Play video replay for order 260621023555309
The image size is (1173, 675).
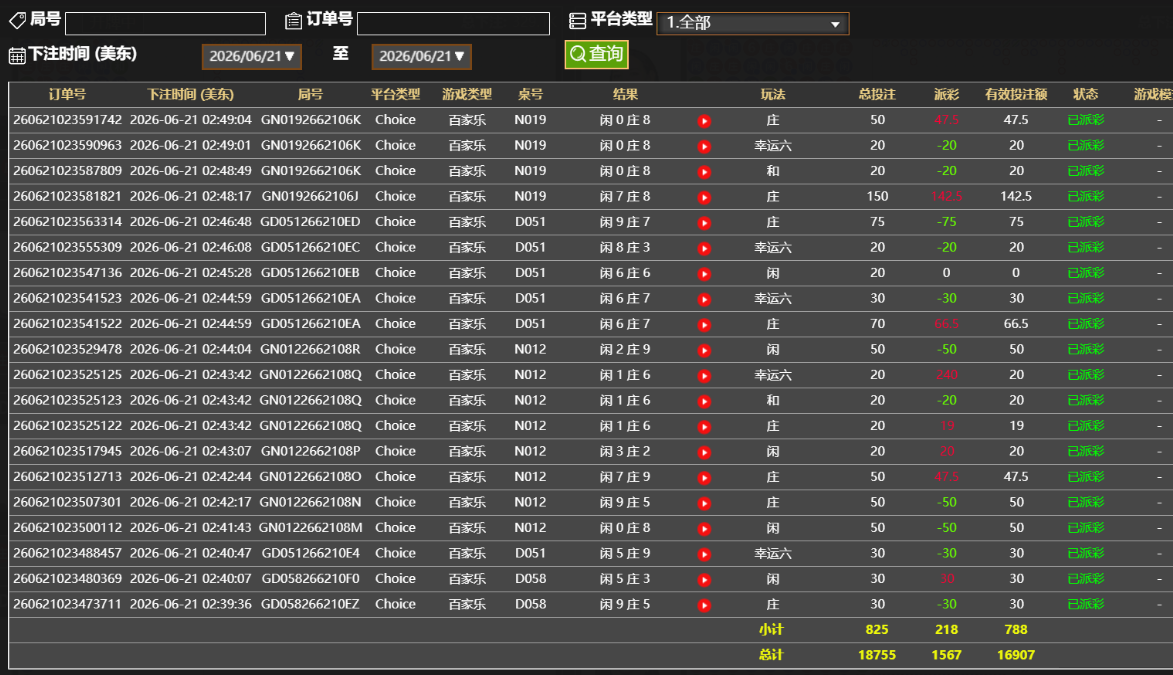[704, 248]
